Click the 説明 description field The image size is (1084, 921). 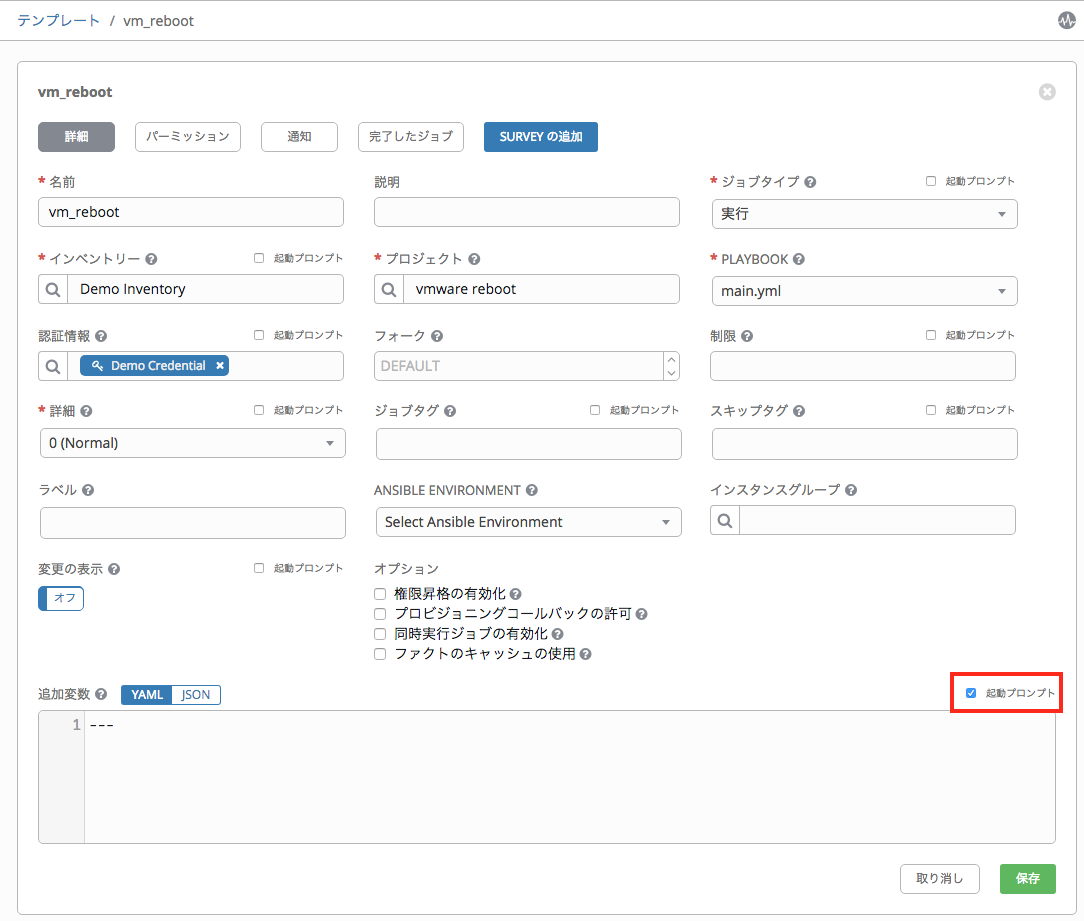527,212
